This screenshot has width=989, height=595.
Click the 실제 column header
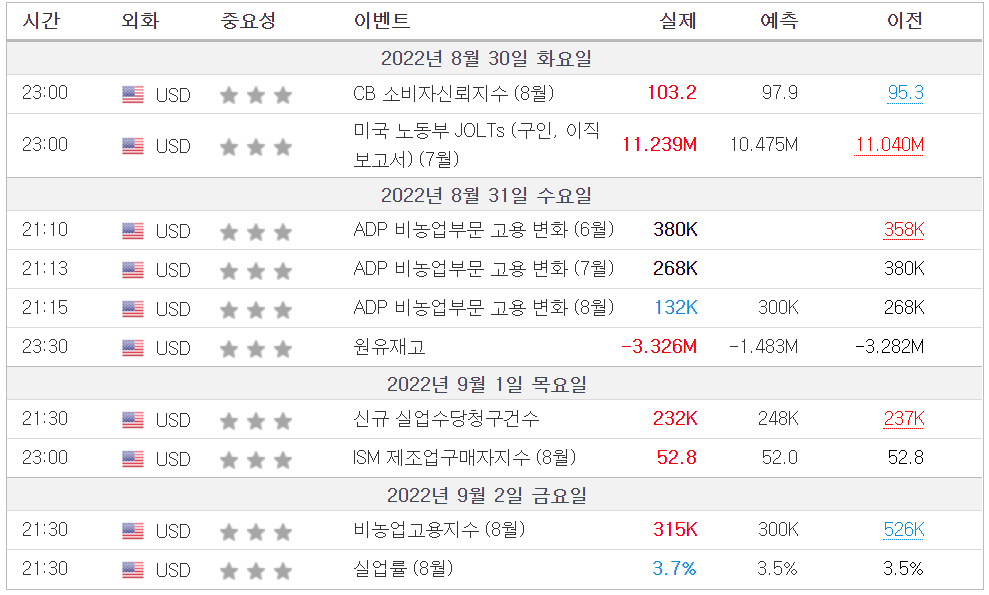coord(678,21)
